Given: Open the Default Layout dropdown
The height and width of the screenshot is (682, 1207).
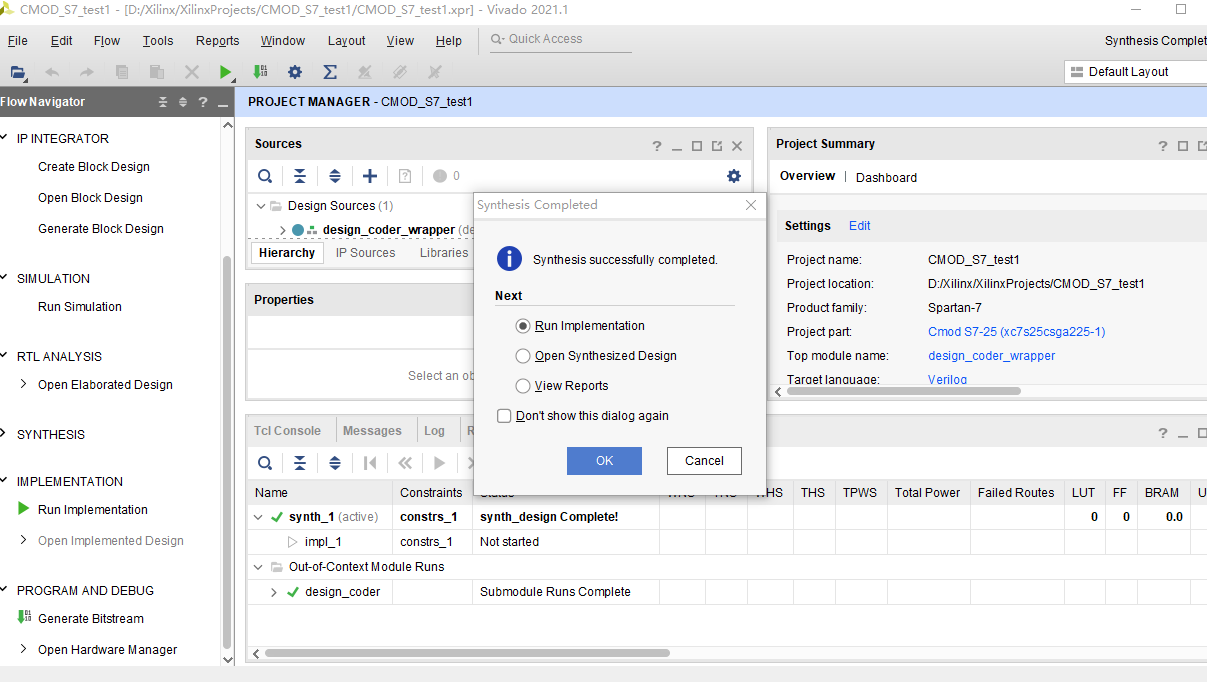Looking at the screenshot, I should (x=1135, y=72).
